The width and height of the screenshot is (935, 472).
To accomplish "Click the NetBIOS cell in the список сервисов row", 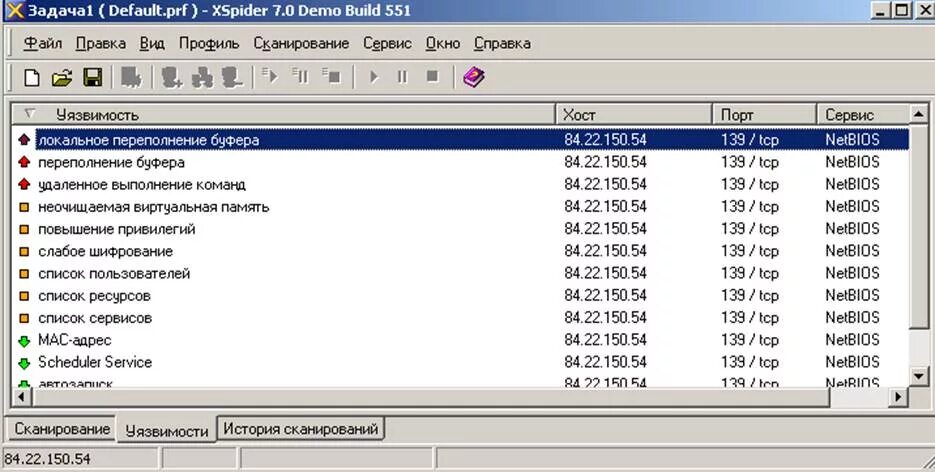I will [852, 318].
